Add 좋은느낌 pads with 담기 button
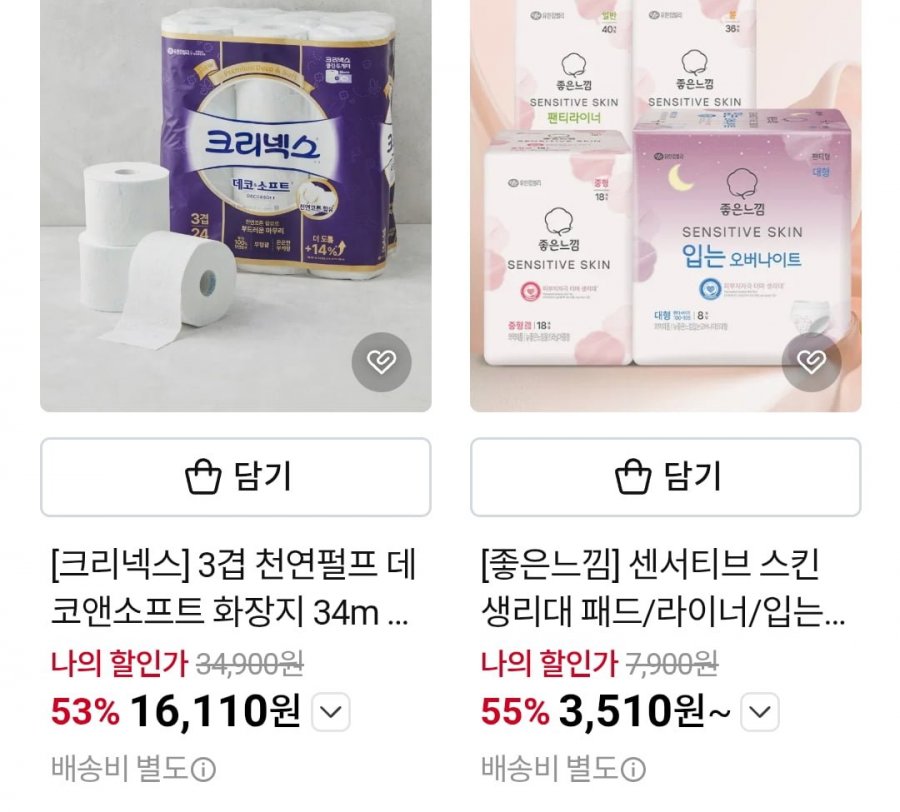 coord(666,477)
